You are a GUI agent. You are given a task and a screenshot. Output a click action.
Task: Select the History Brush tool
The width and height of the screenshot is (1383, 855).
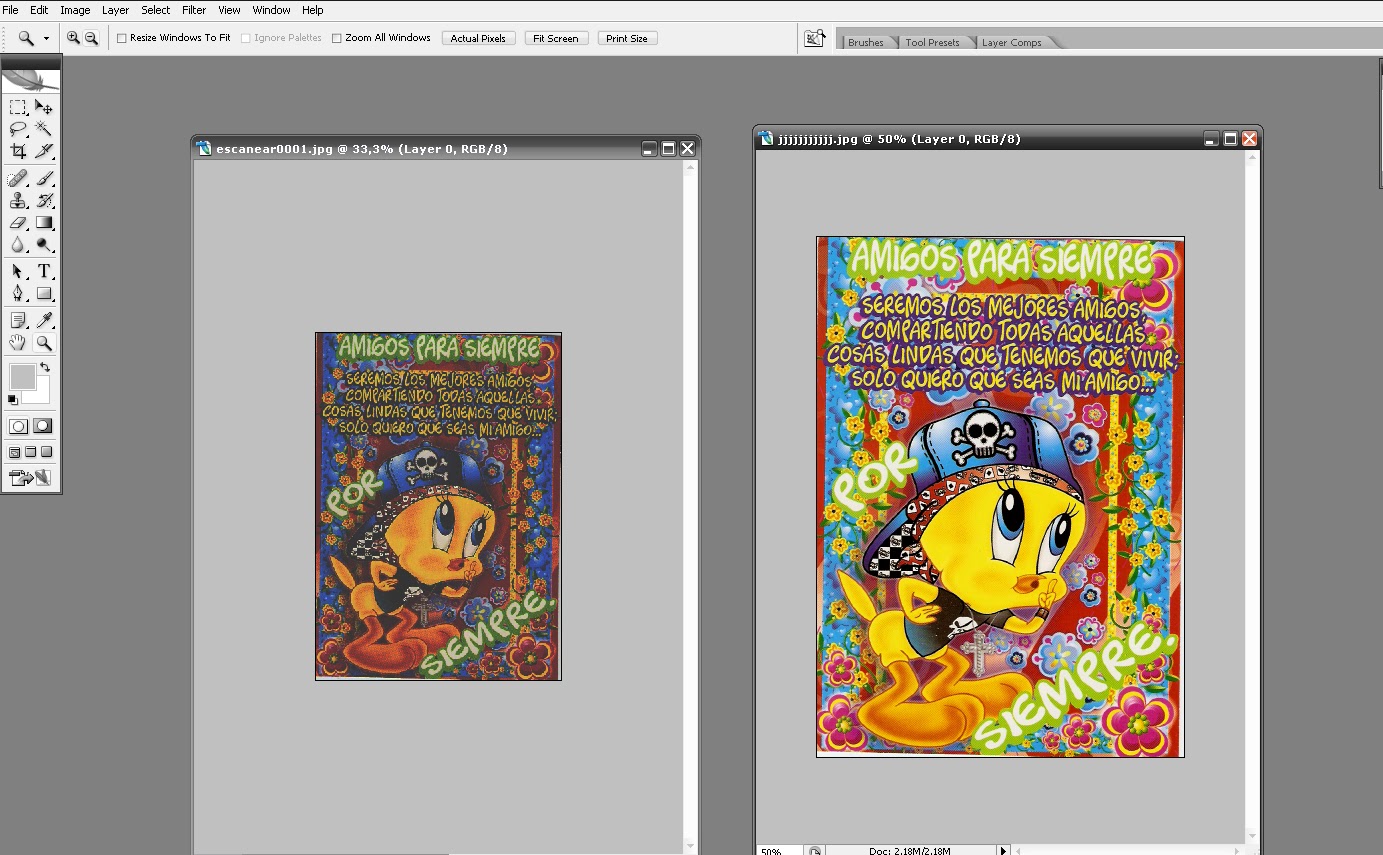click(44, 201)
